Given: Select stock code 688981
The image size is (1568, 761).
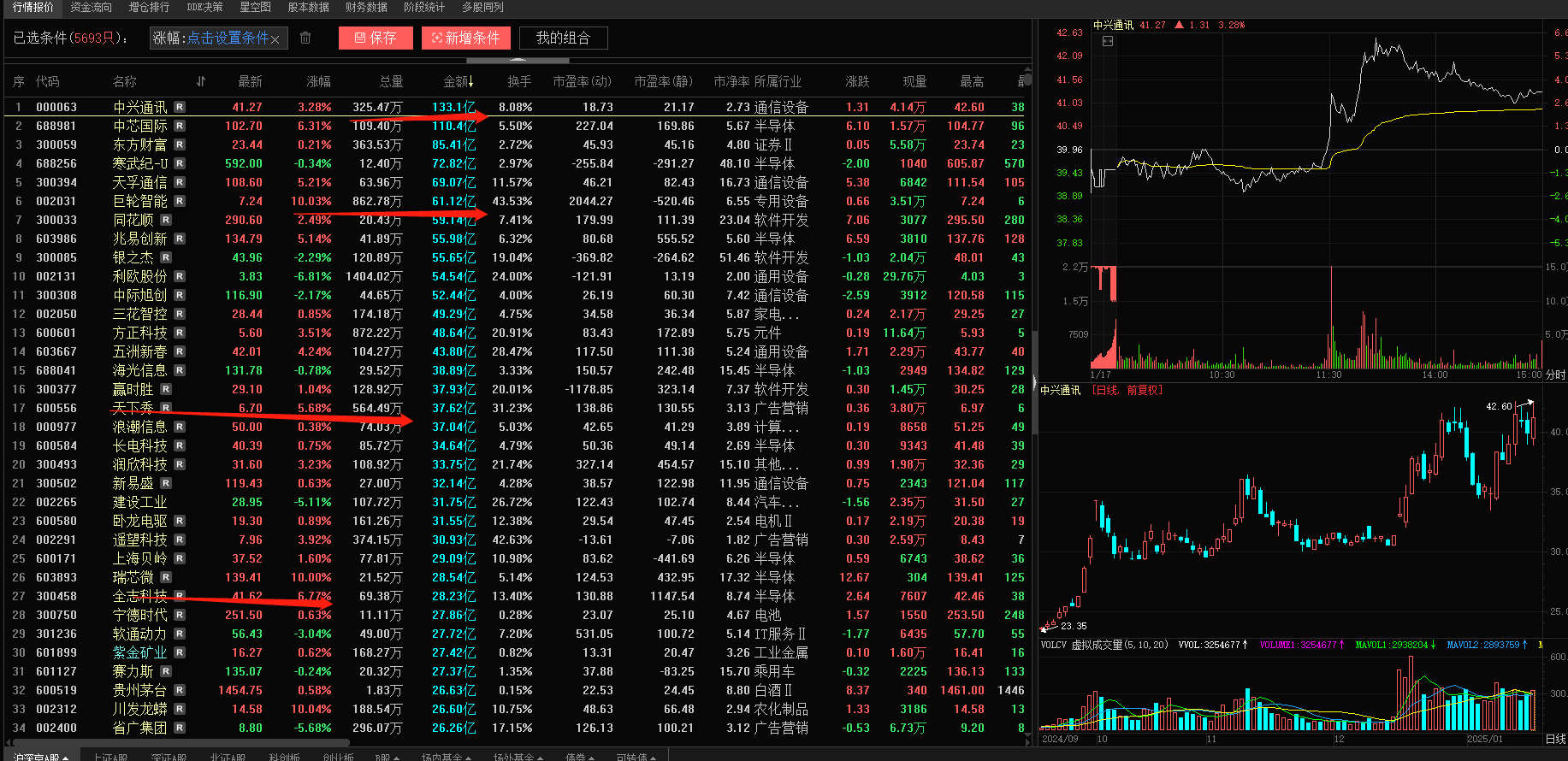Looking at the screenshot, I should (56, 126).
